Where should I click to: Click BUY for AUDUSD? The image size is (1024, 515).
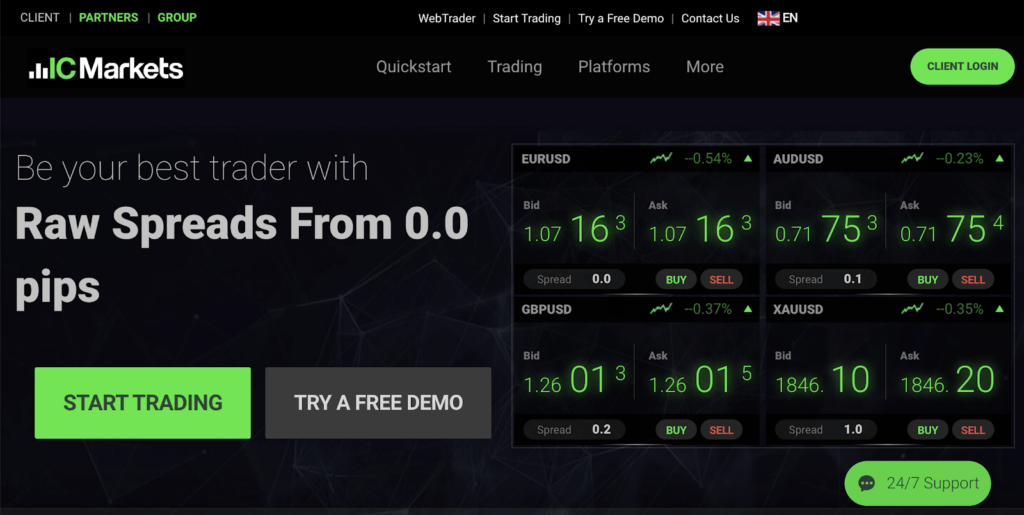pos(927,279)
